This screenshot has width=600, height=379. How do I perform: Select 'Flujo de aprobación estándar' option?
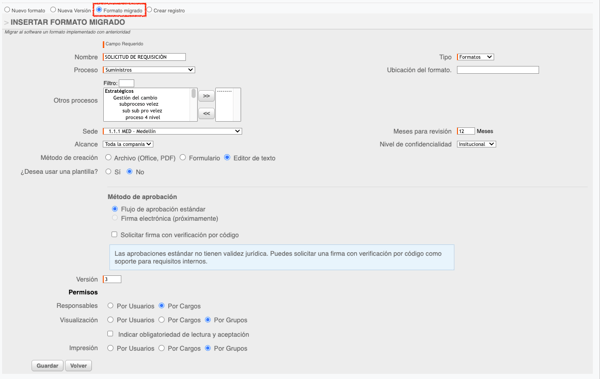(115, 209)
